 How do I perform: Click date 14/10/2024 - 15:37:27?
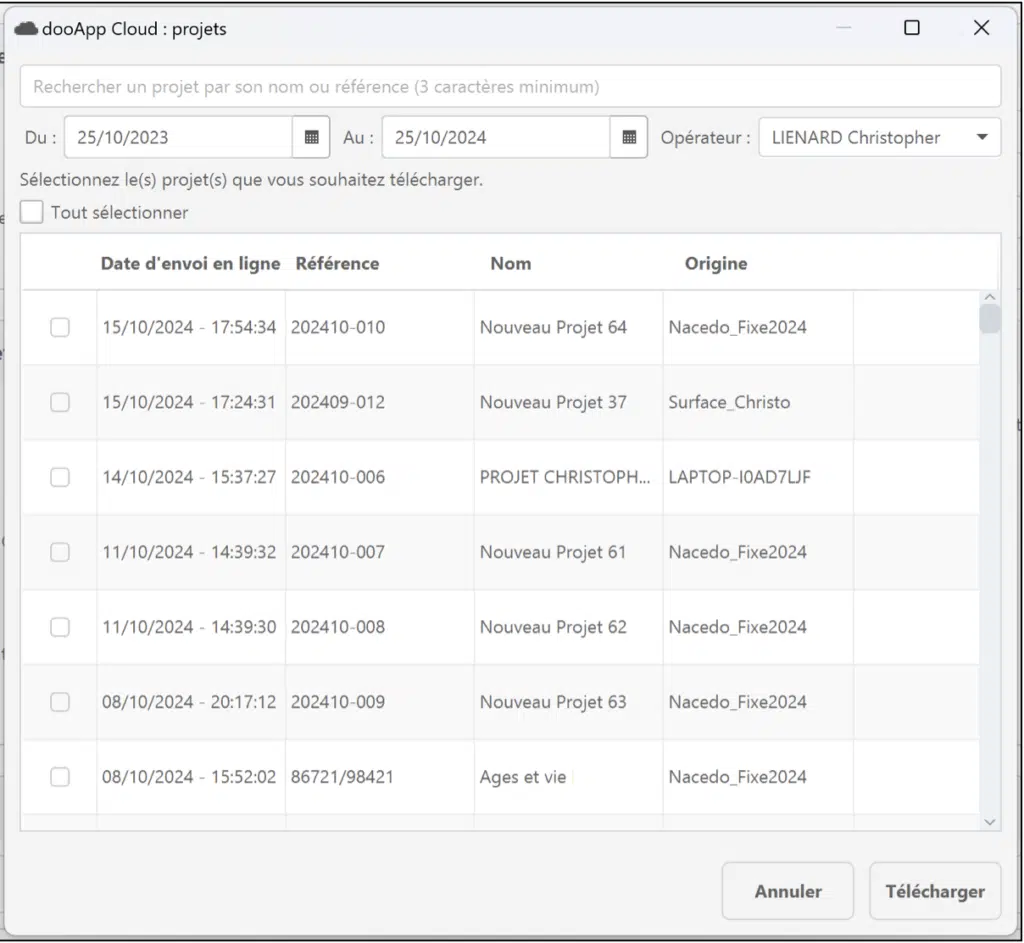point(189,477)
